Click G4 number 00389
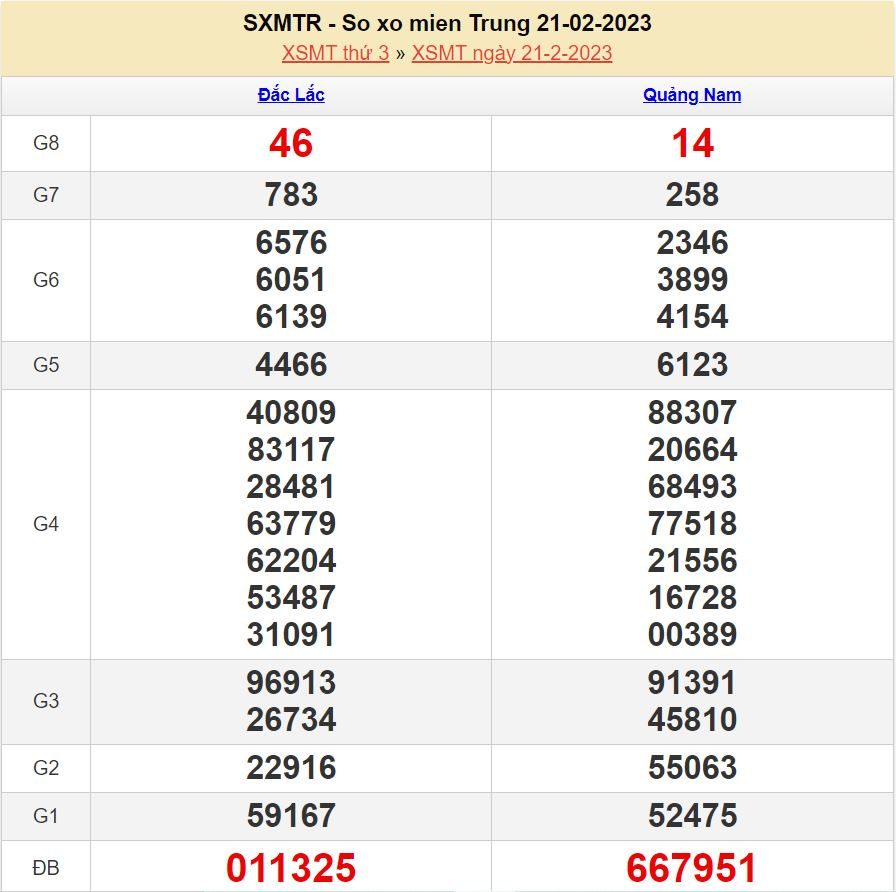896x892 pixels. click(x=692, y=634)
